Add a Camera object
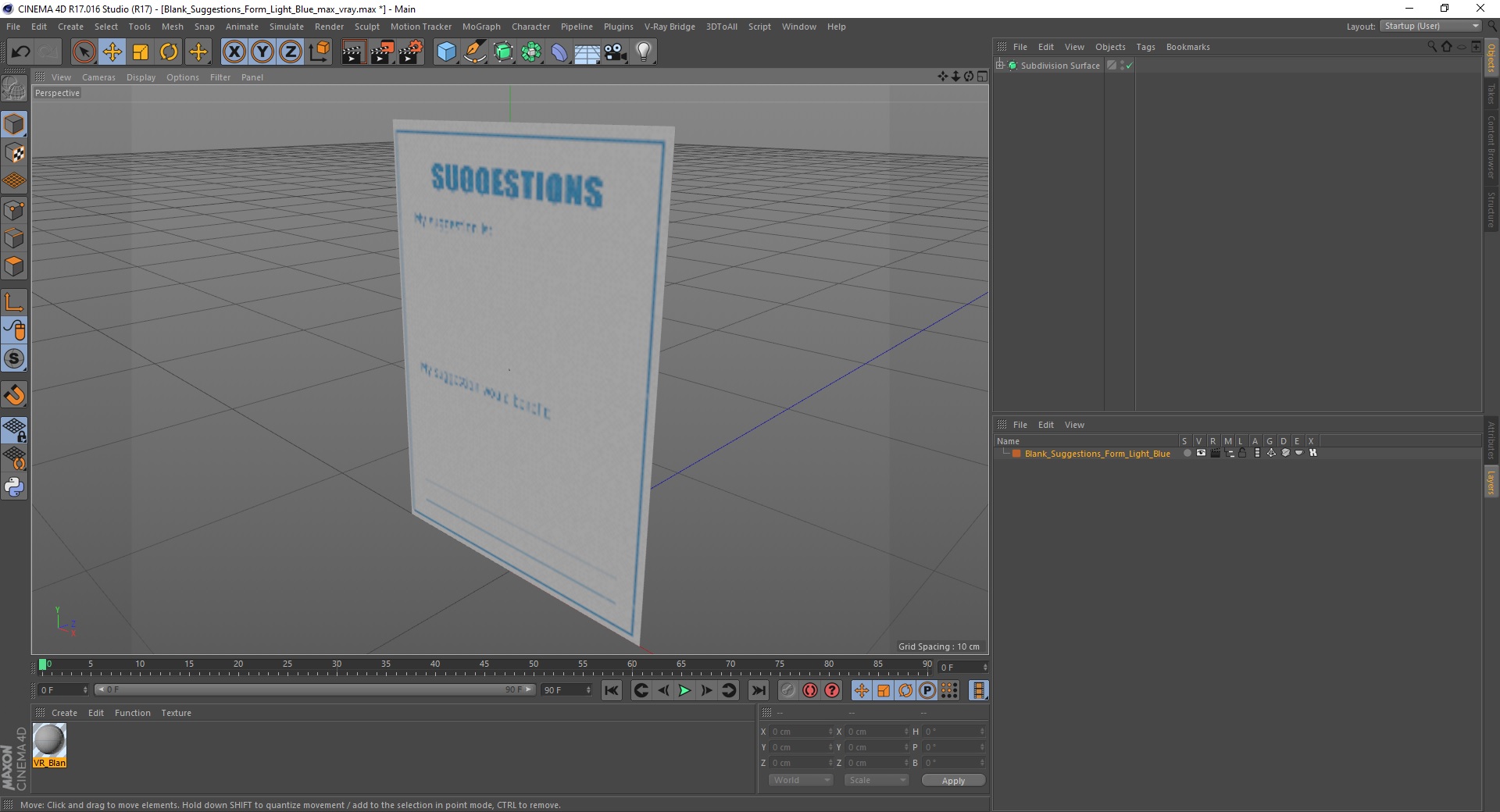 [x=616, y=52]
